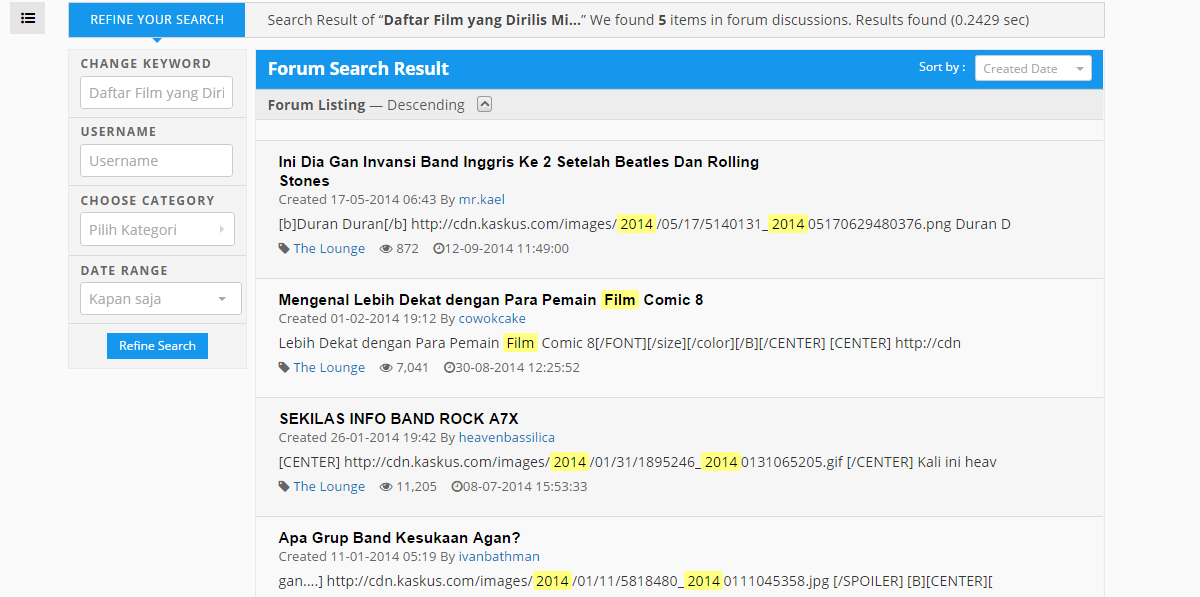This screenshot has height=597, width=1200.
Task: Click the 'Created 01-02-2014 19:12' text
Action: [x=357, y=318]
